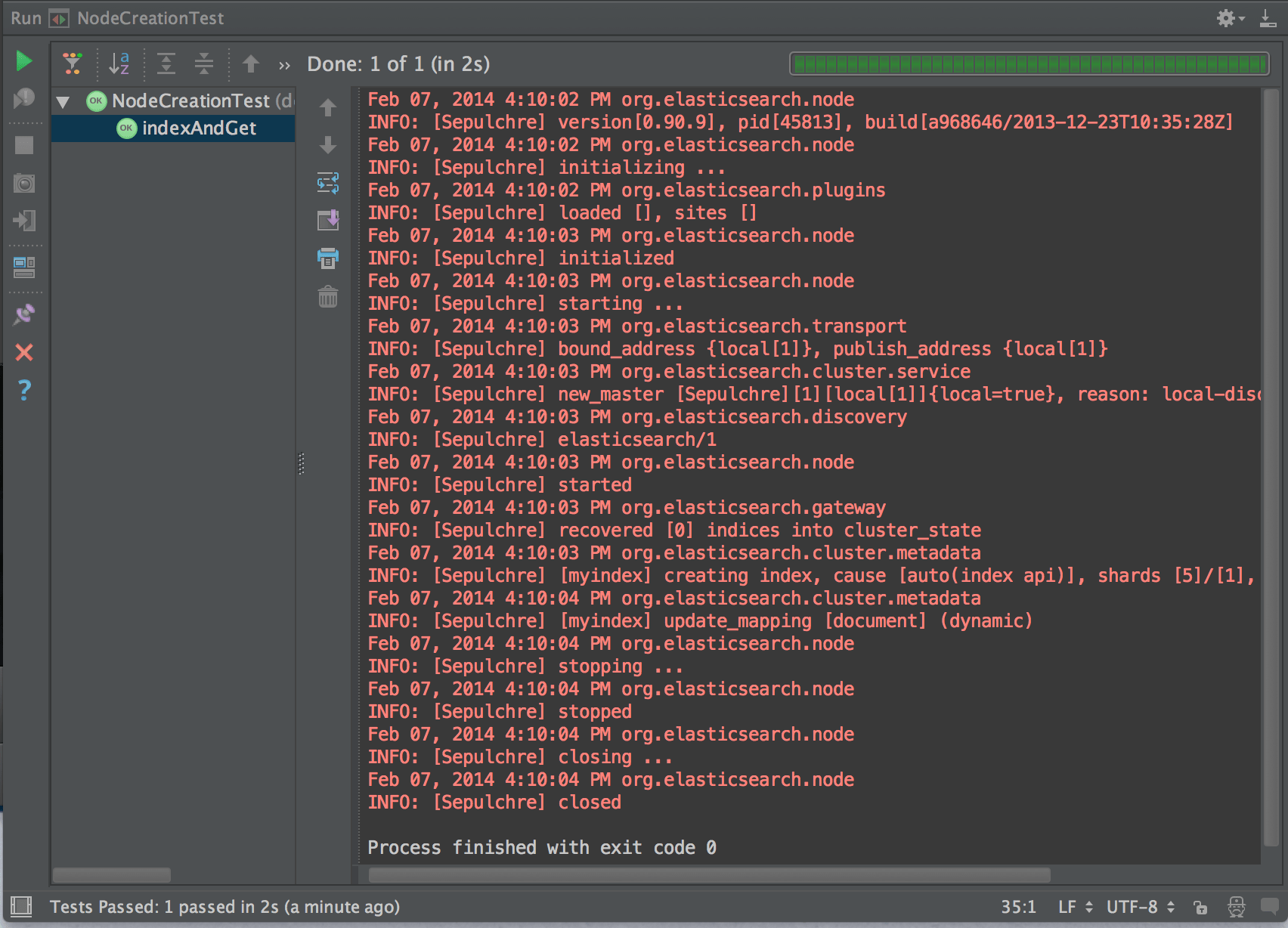Click the Scroll to End console icon
This screenshot has height=928, width=1288.
coord(328,220)
